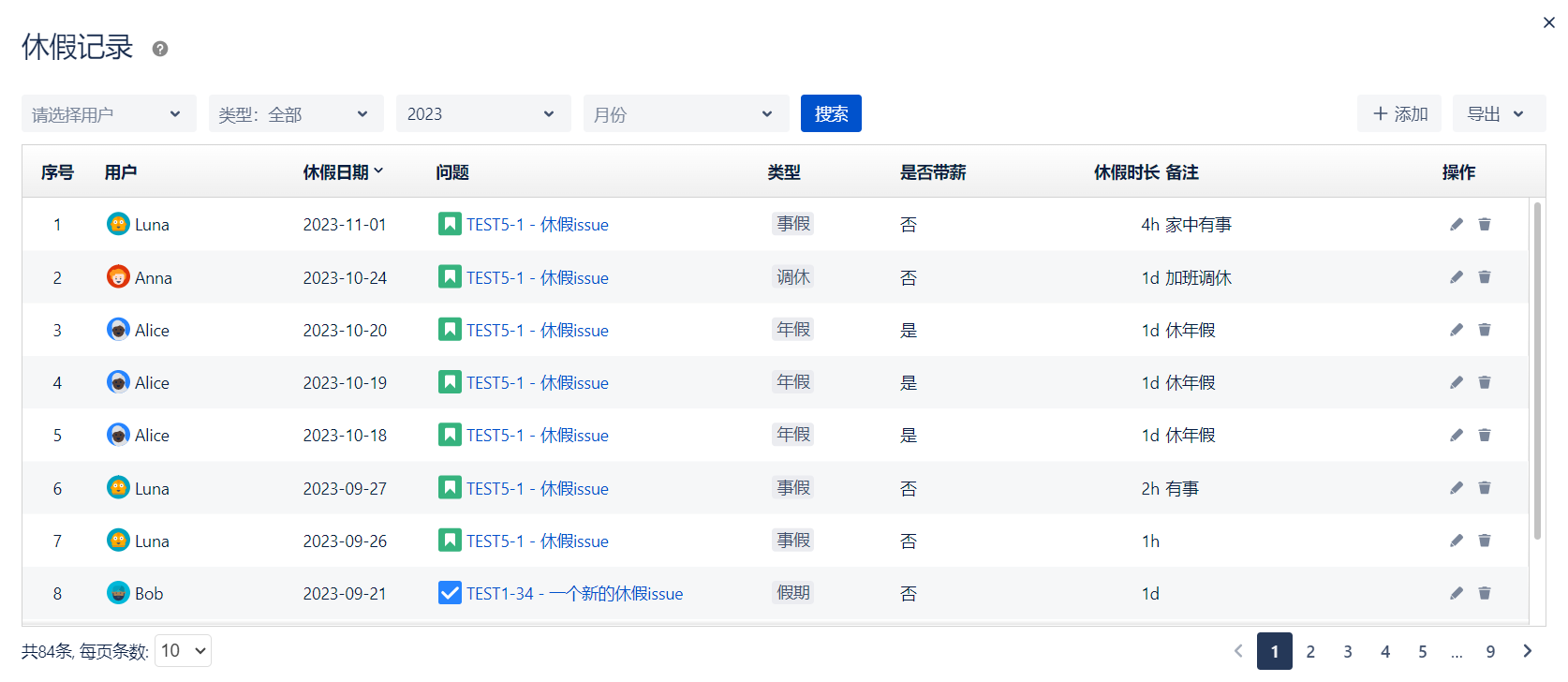
Task: Delete row 2 Anna's leave record
Action: tap(1484, 277)
